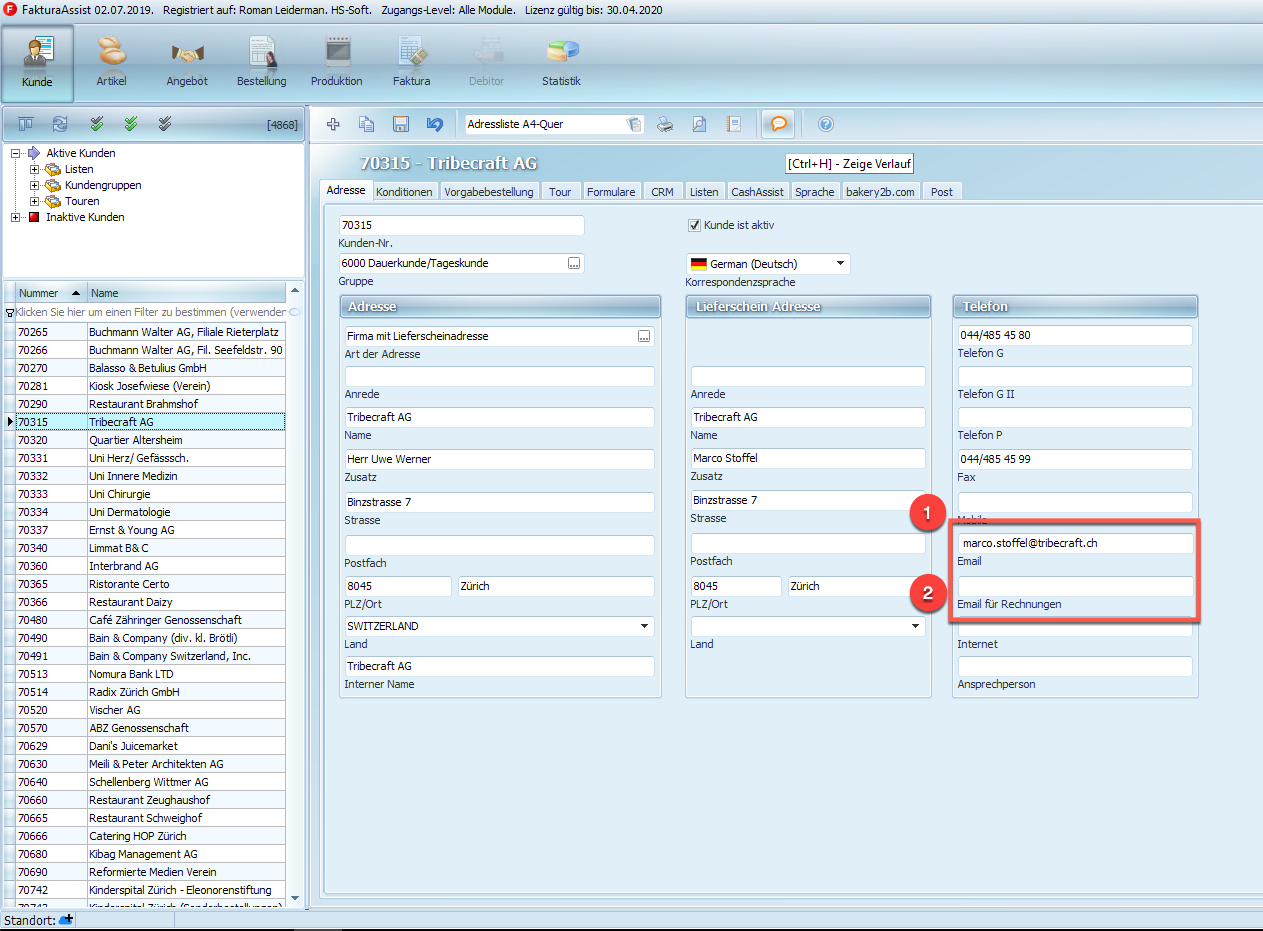The width and height of the screenshot is (1263, 931).
Task: Open help with the question mark icon
Action: [826, 124]
